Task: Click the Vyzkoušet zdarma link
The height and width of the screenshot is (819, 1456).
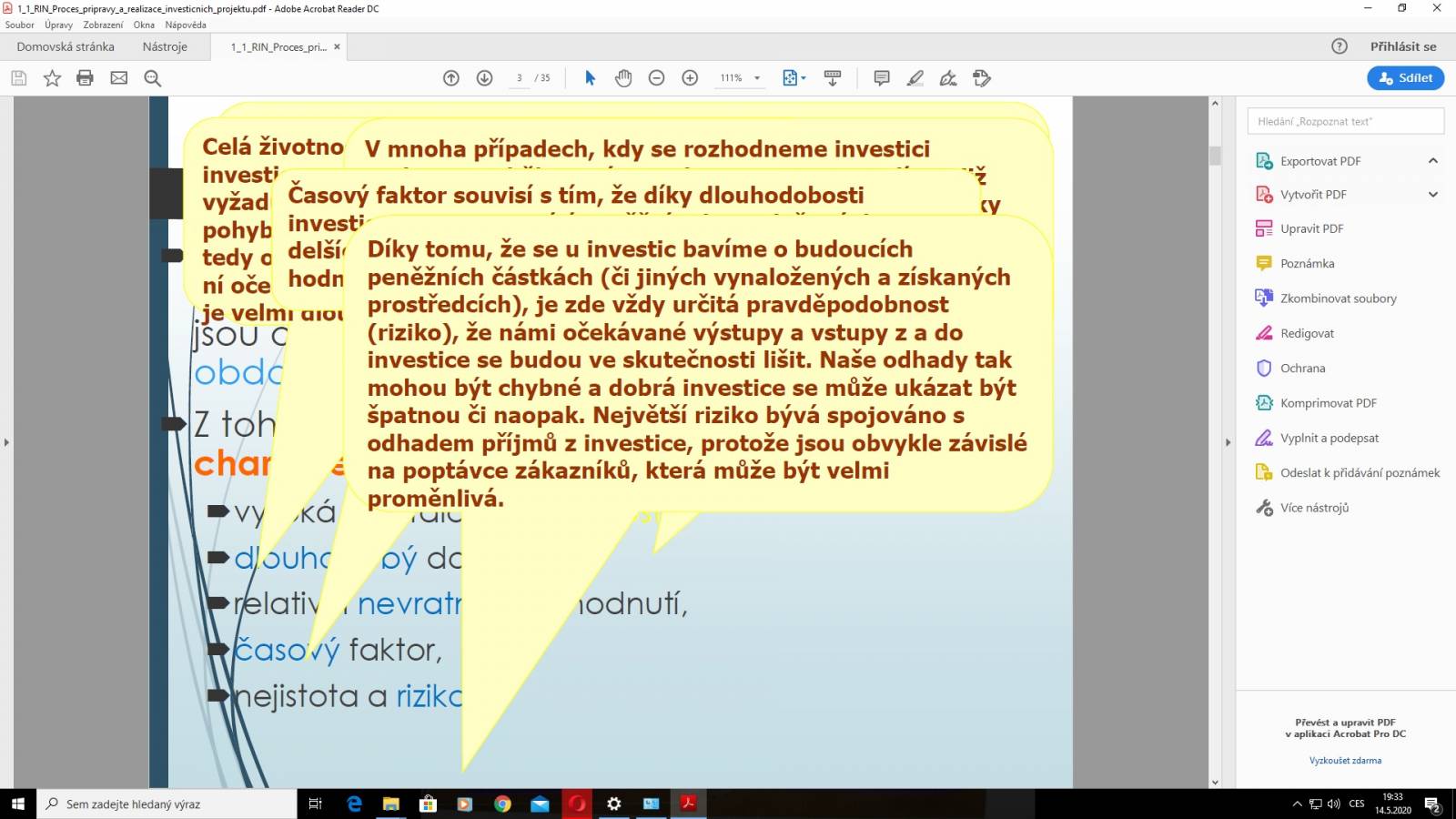Action: [1345, 761]
